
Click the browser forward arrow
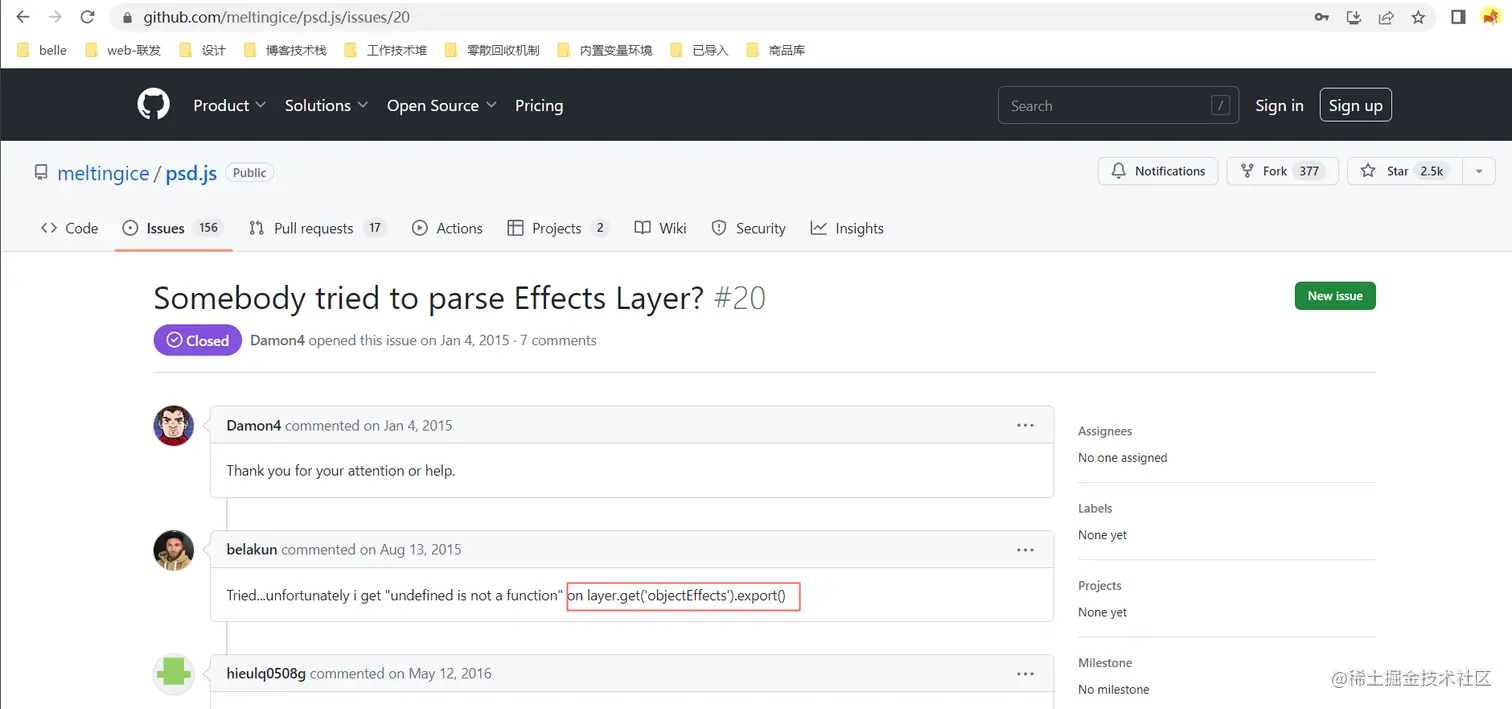pyautogui.click(x=55, y=17)
